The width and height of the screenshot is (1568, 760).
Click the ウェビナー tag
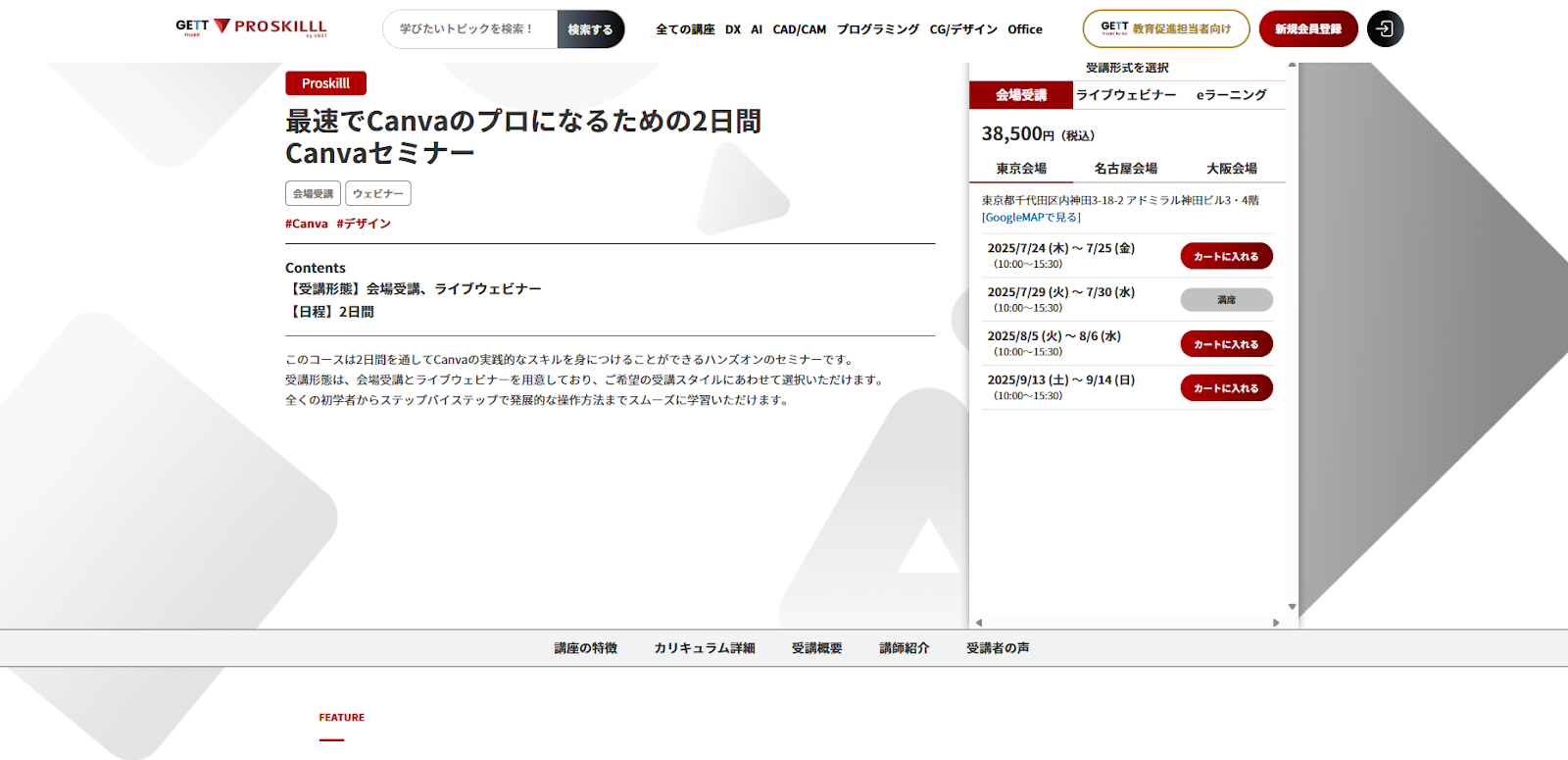coord(377,193)
